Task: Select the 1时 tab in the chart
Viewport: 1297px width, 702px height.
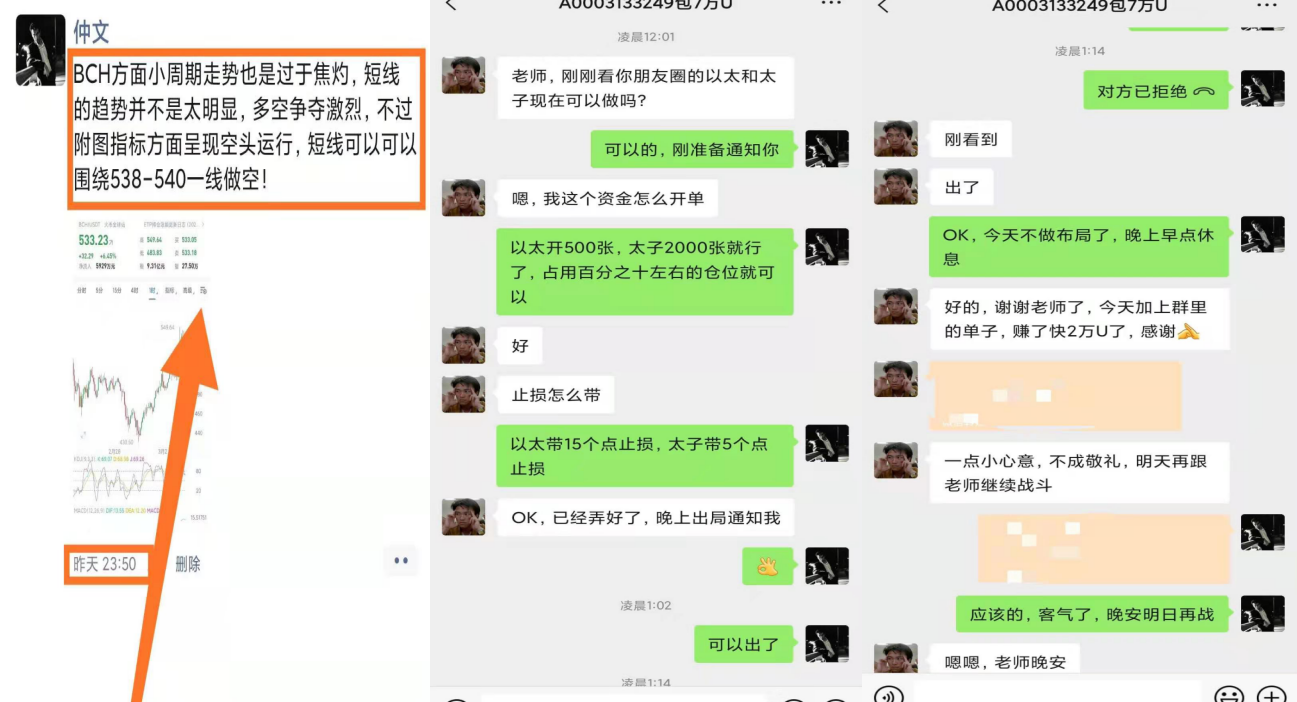Action: pos(152,290)
